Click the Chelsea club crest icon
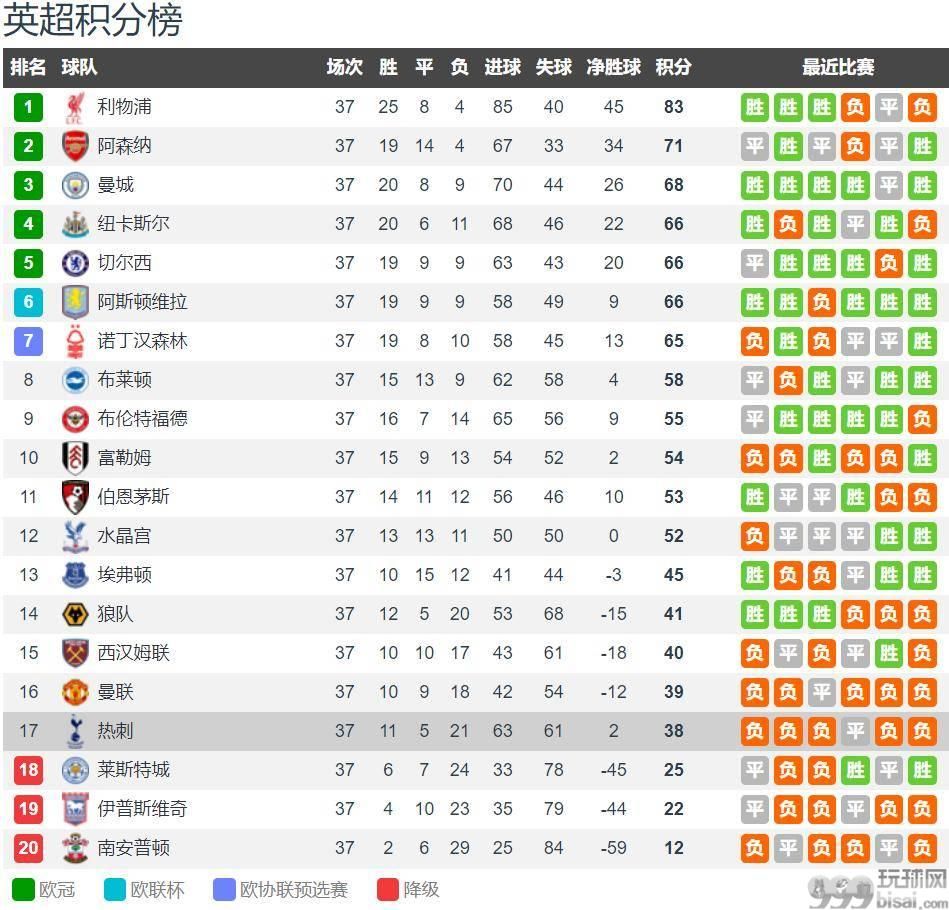The width and height of the screenshot is (949, 910). click(75, 263)
